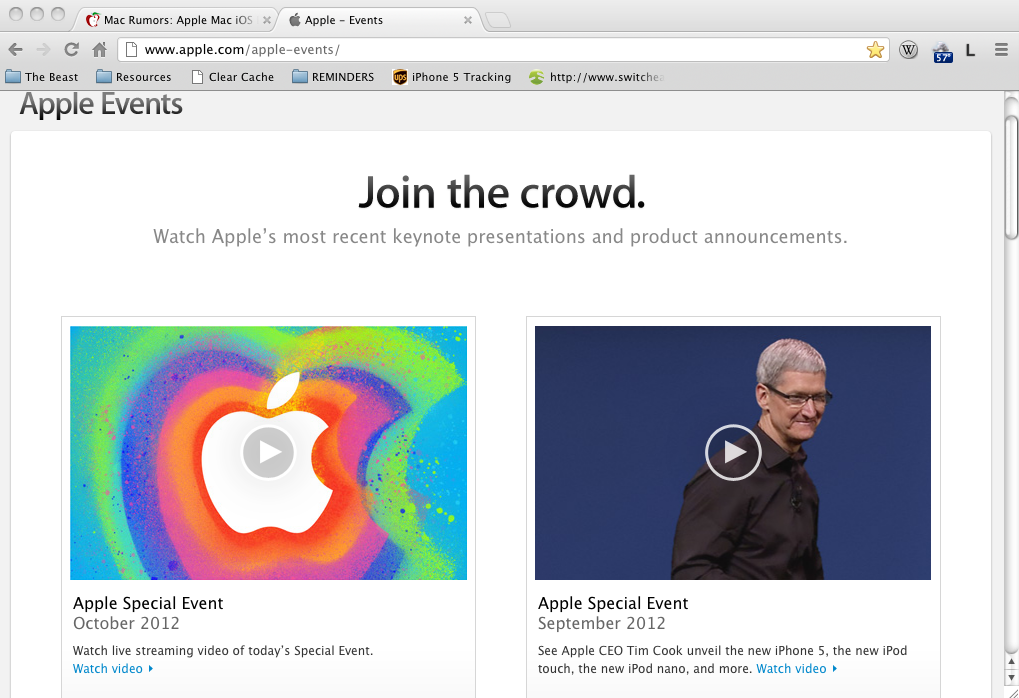Screen dimensions: 1019x698
Task: Open the Wikipedia extension icon
Action: point(909,50)
